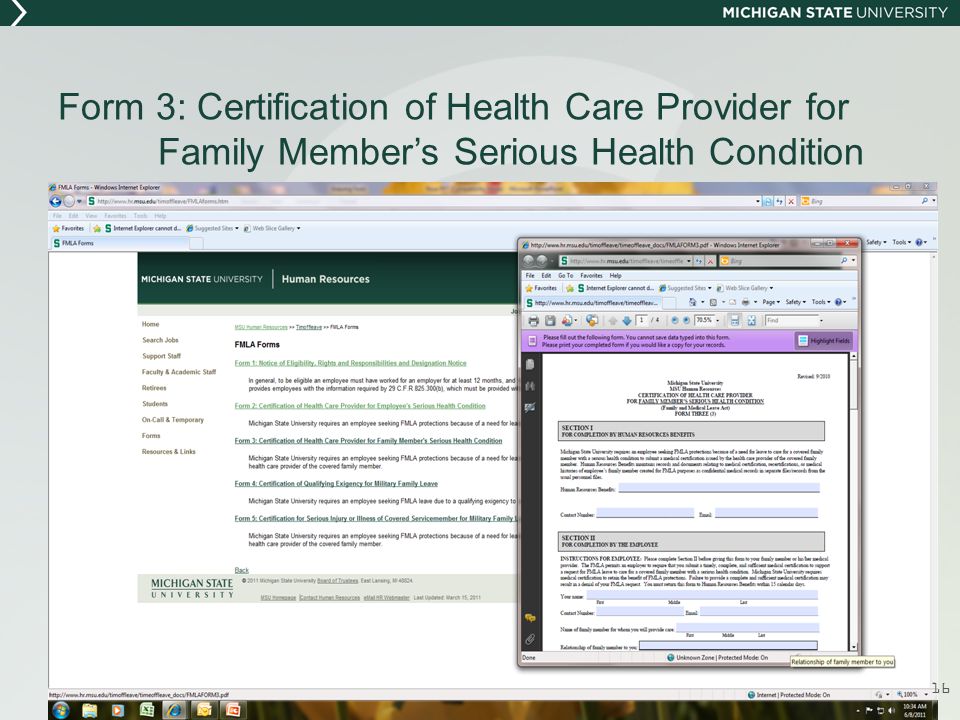Click the Resources & Links navigation item
960x720 pixels.
[x=168, y=452]
